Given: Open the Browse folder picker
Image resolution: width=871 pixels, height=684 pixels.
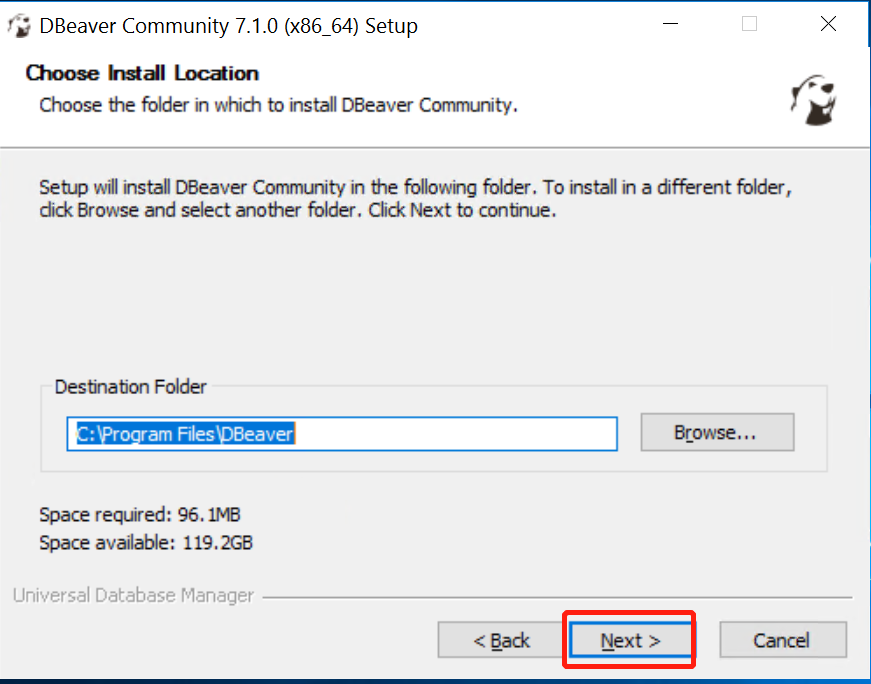Looking at the screenshot, I should pyautogui.click(x=716, y=432).
